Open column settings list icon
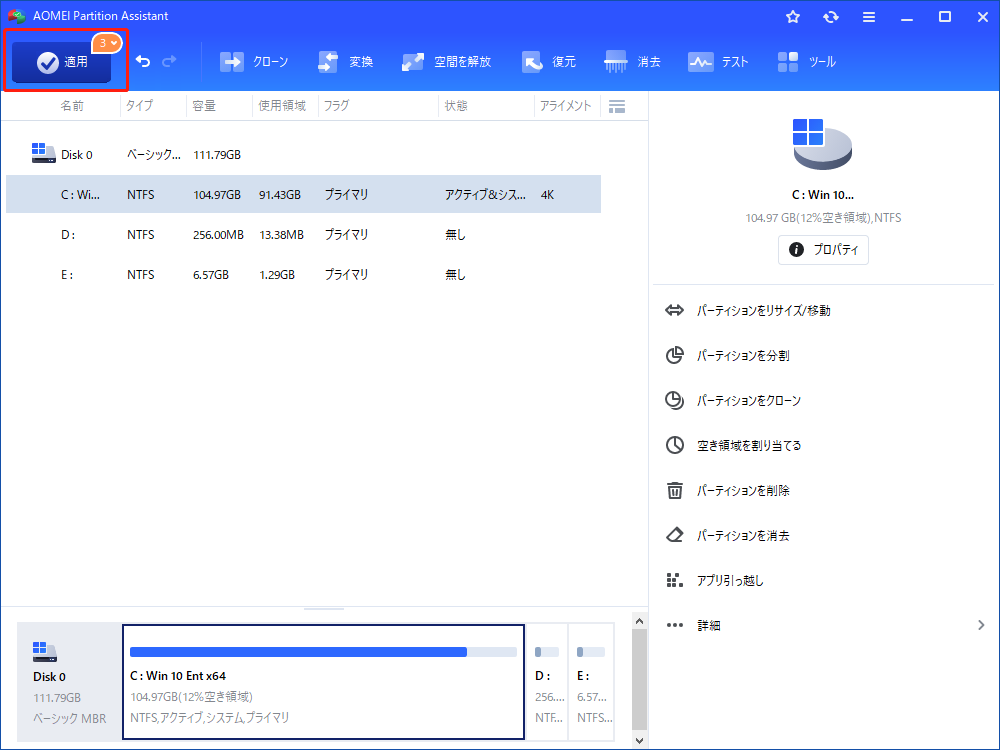Image resolution: width=1000 pixels, height=750 pixels. point(617,107)
